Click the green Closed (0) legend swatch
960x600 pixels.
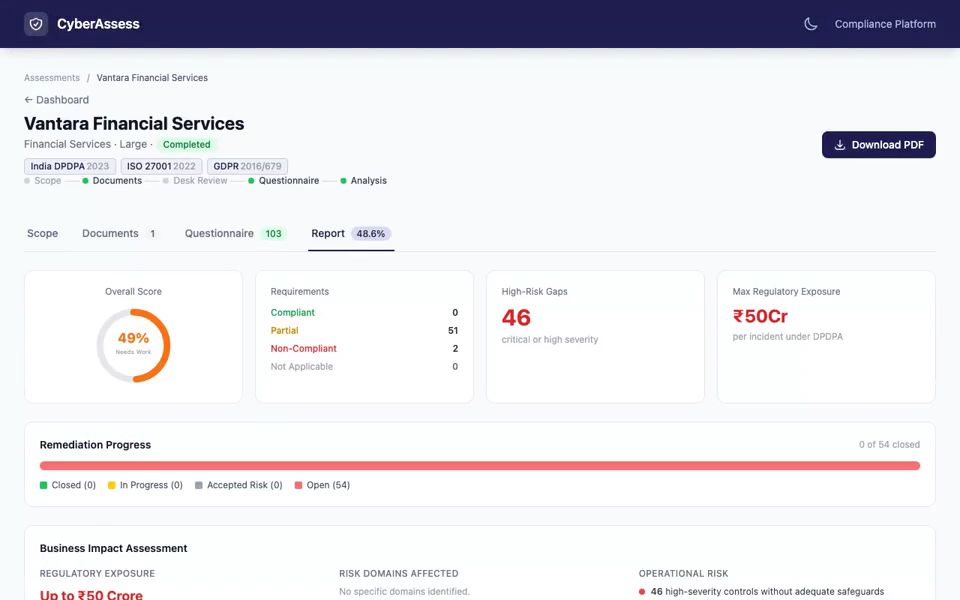[43, 485]
